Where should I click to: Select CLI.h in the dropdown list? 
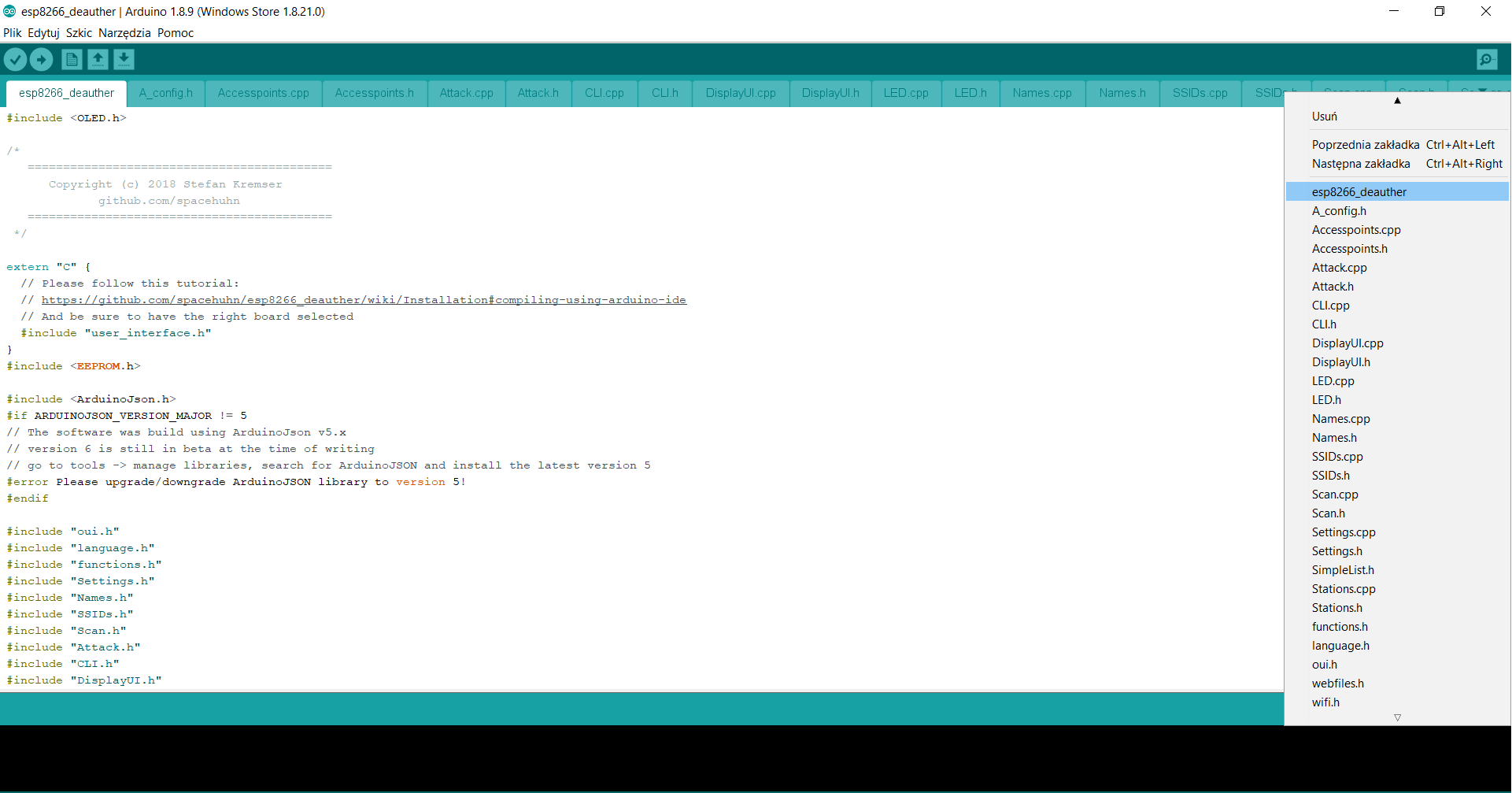(1397, 324)
